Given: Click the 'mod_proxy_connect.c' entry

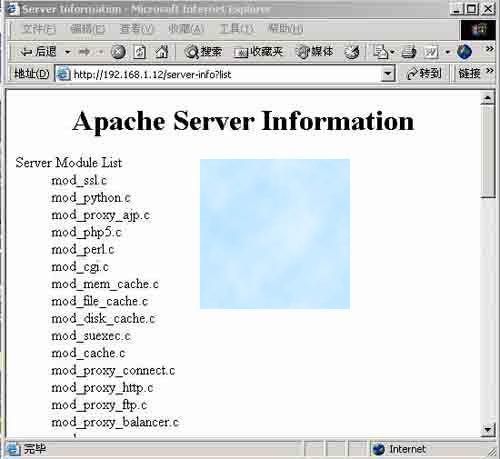Looking at the screenshot, I should pyautogui.click(x=113, y=371).
